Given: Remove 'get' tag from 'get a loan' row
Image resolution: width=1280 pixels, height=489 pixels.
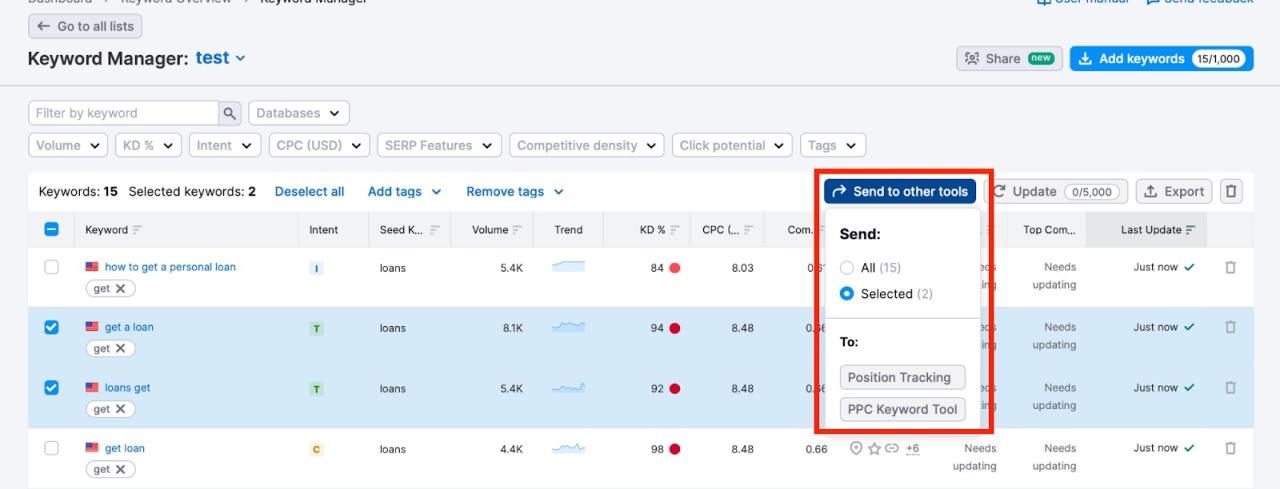Looking at the screenshot, I should 120,349.
